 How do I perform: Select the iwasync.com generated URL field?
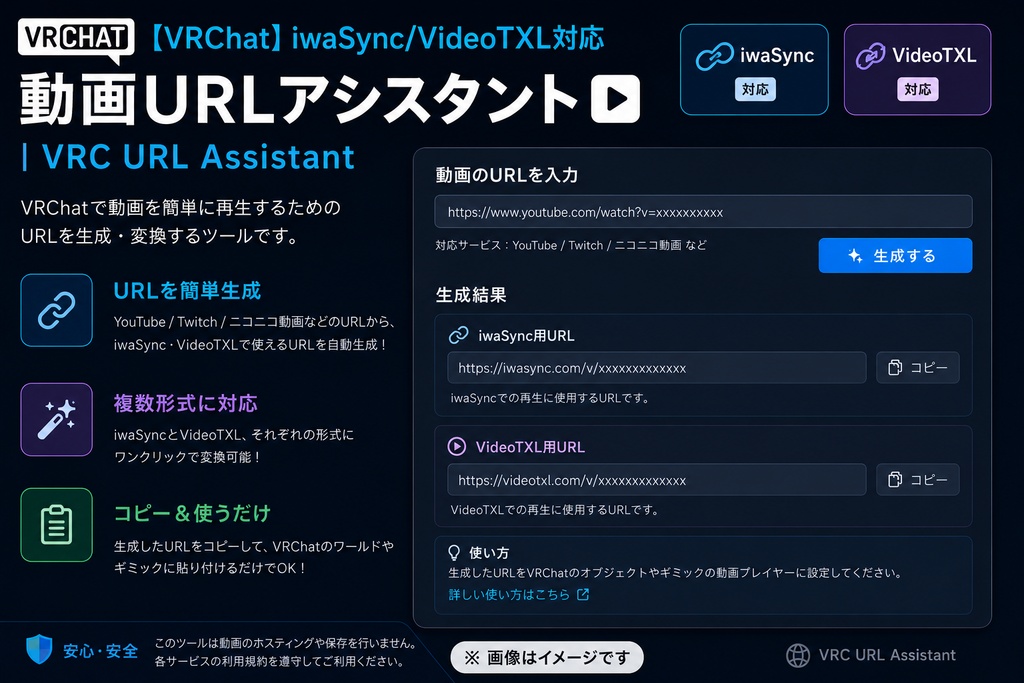657,368
